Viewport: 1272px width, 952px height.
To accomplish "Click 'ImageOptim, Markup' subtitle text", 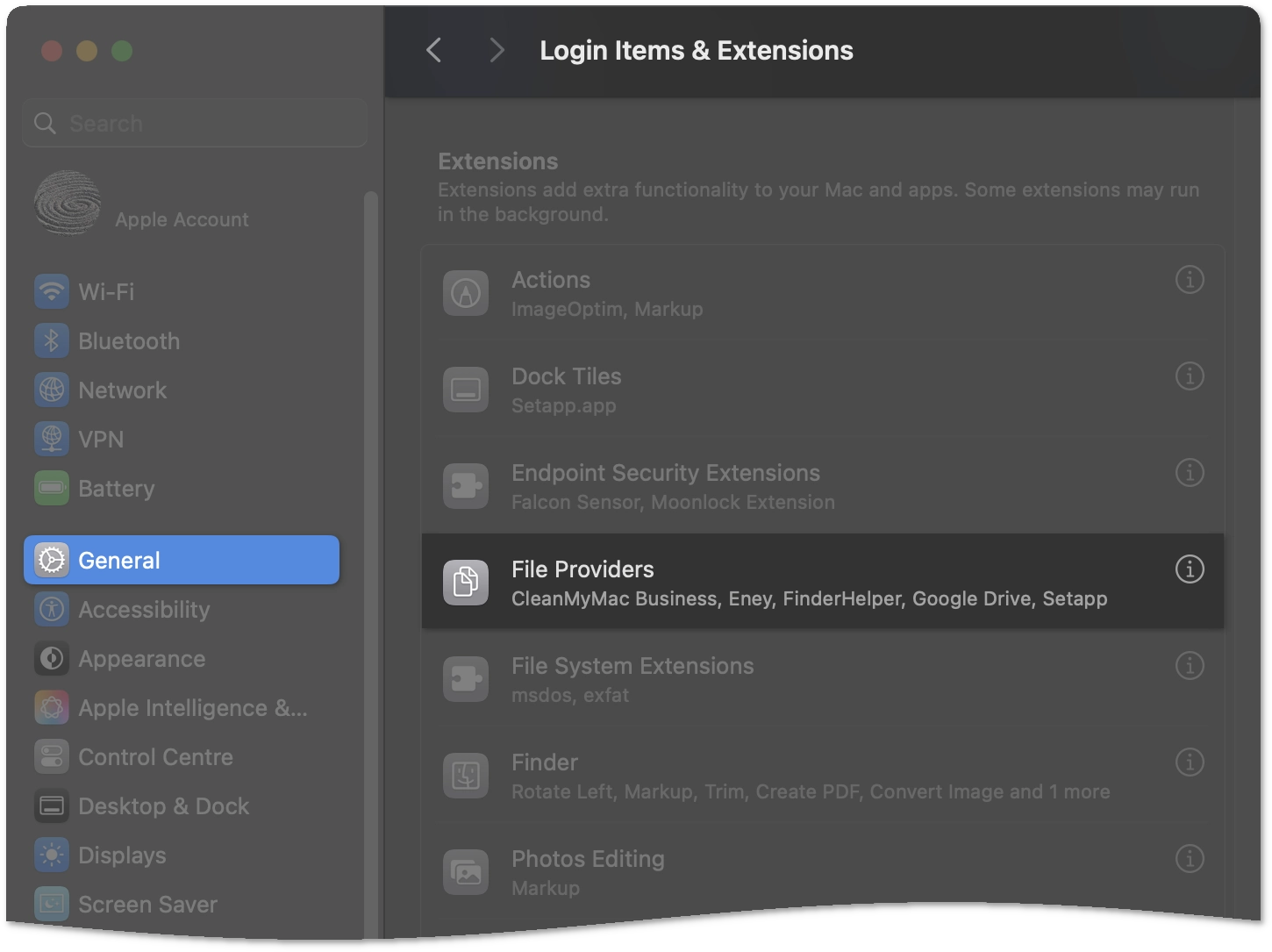I will tap(607, 309).
